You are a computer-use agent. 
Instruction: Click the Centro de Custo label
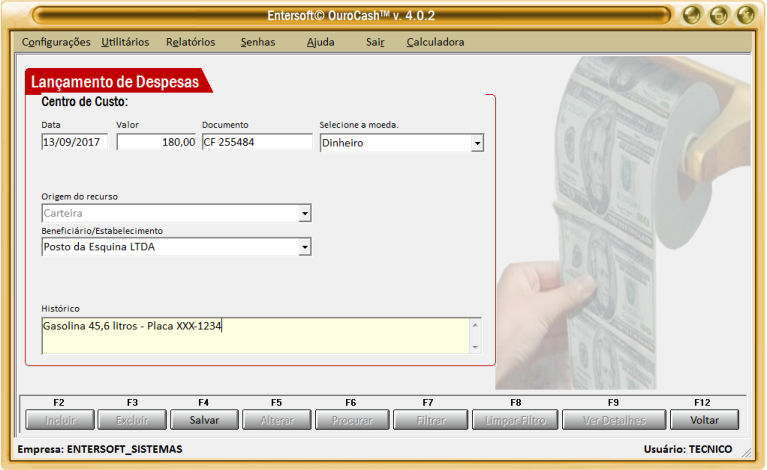[x=85, y=102]
